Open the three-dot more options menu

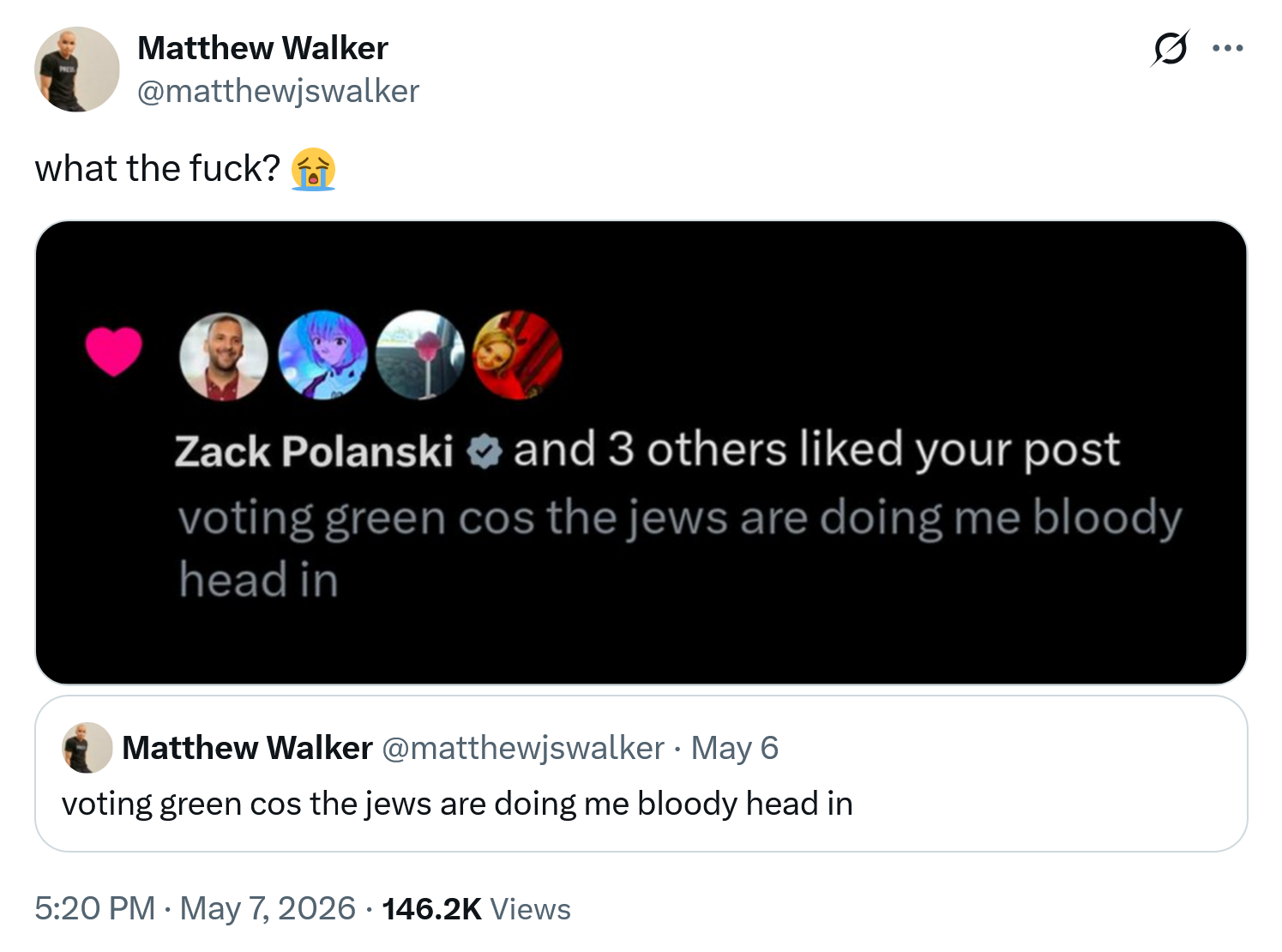[1228, 49]
